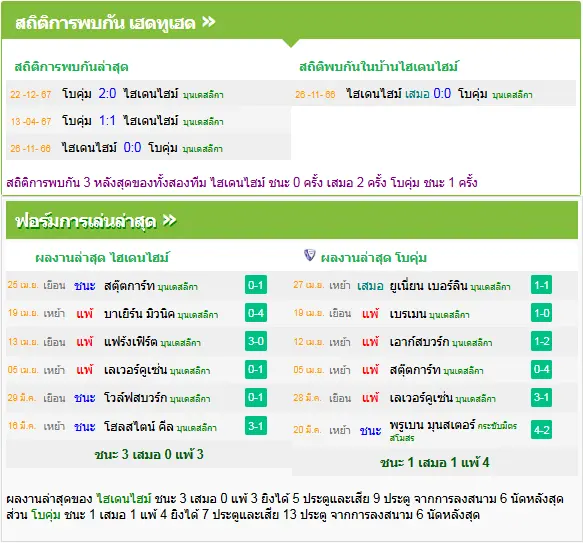Image resolution: width=583 pixels, height=543 pixels.
Task: Click the 0-4 score badge for บาเยิร์น มิวนิค
Action: pos(256,313)
